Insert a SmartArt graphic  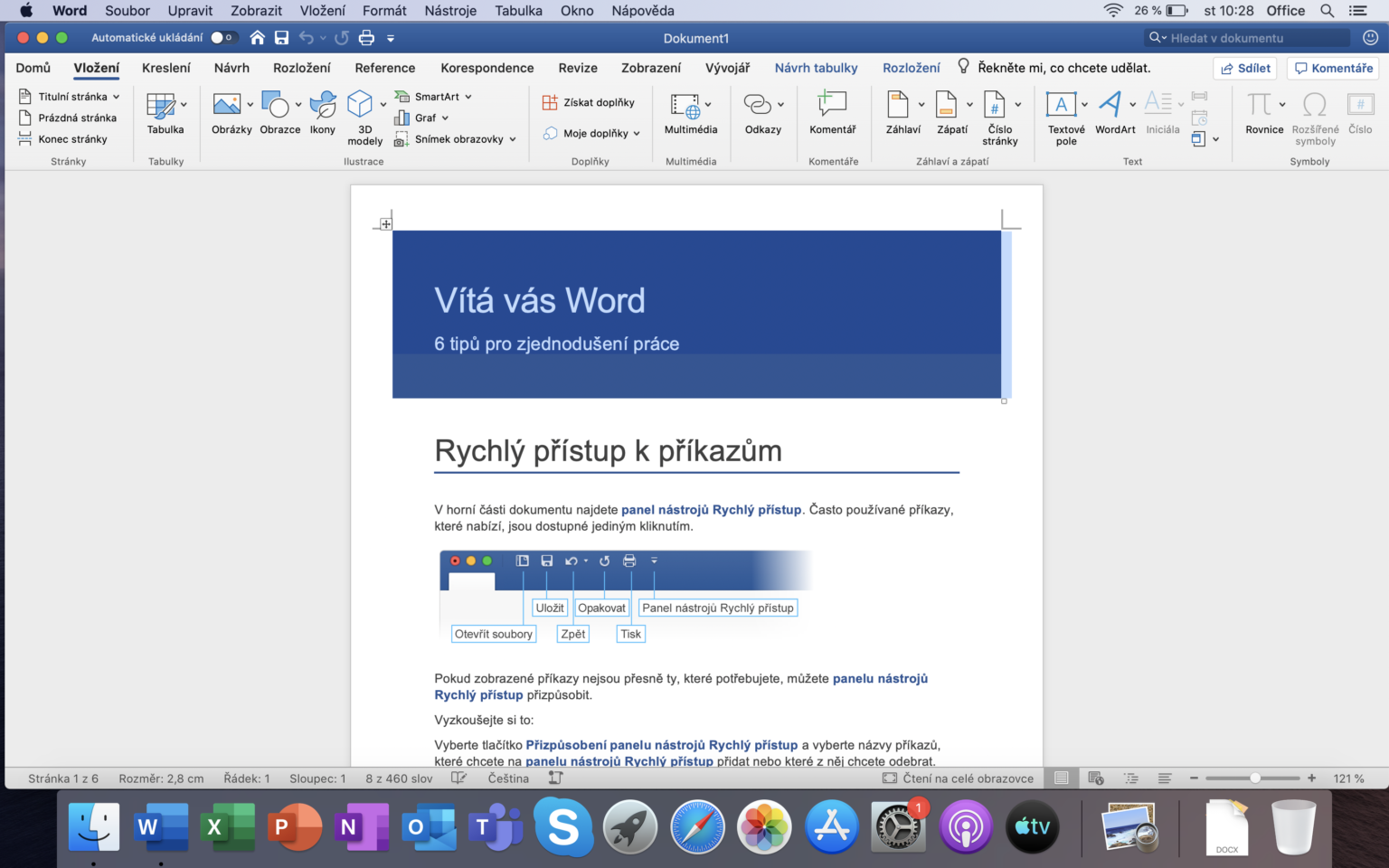click(x=432, y=96)
